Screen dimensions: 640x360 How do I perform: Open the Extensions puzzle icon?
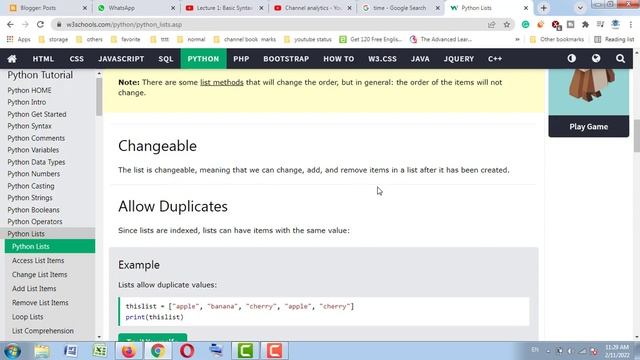(585, 24)
